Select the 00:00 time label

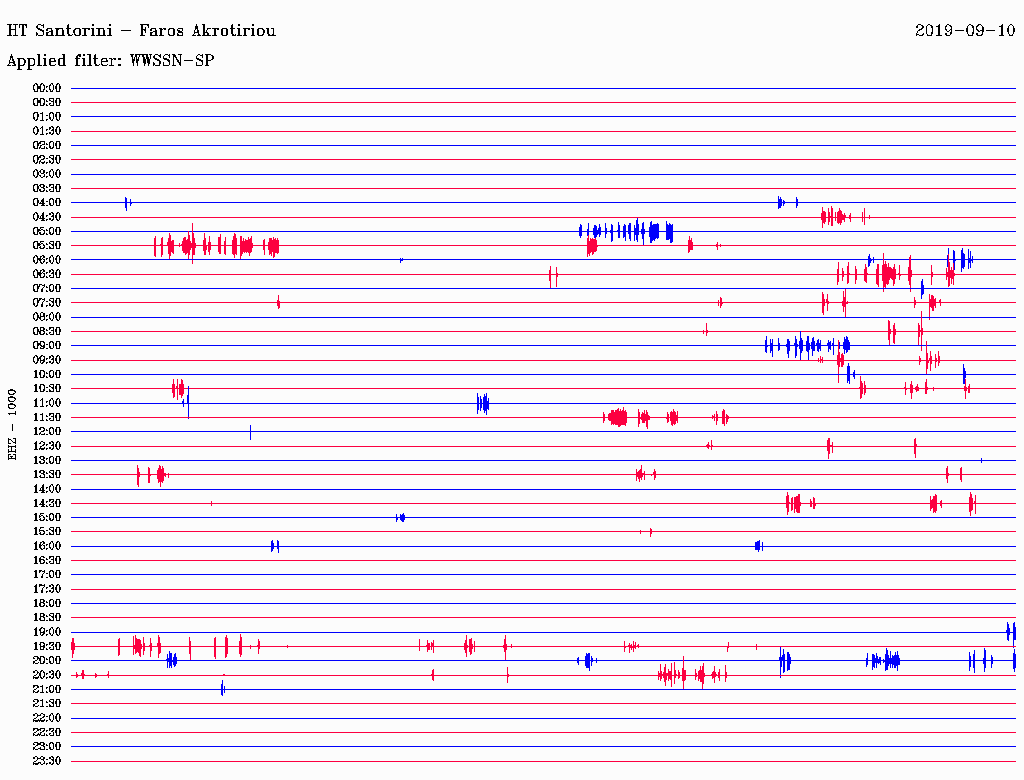pyautogui.click(x=46, y=88)
